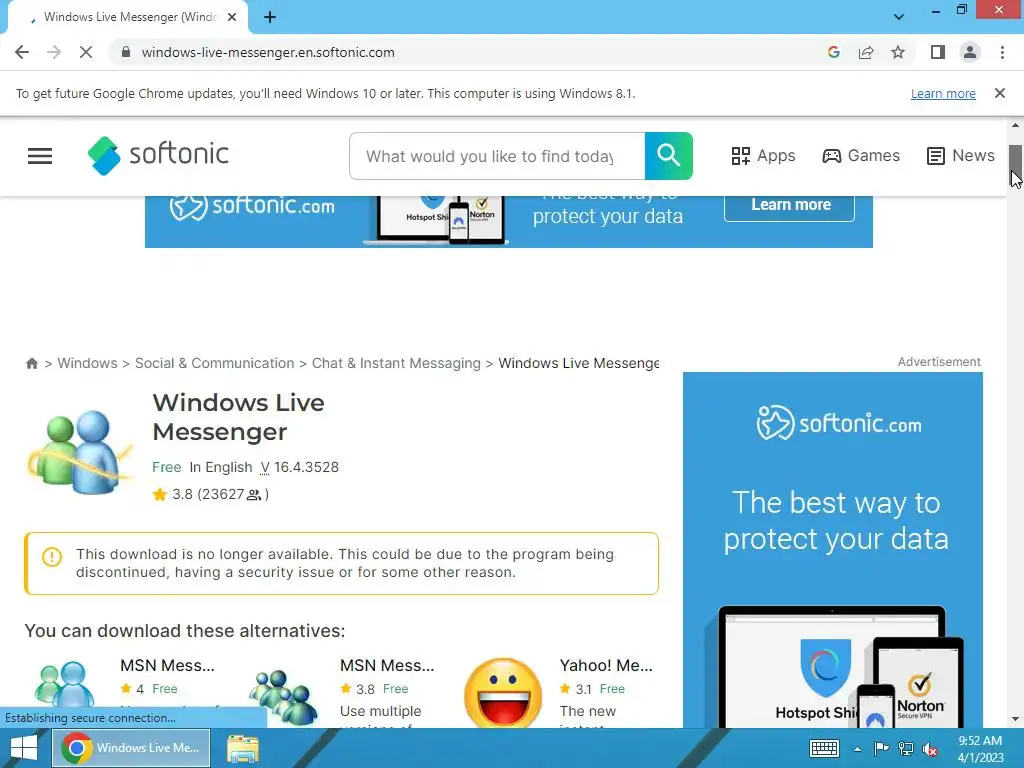Viewport: 1024px width, 768px height.
Task: Open the Softonic hamburger menu
Action: pyautogui.click(x=40, y=155)
